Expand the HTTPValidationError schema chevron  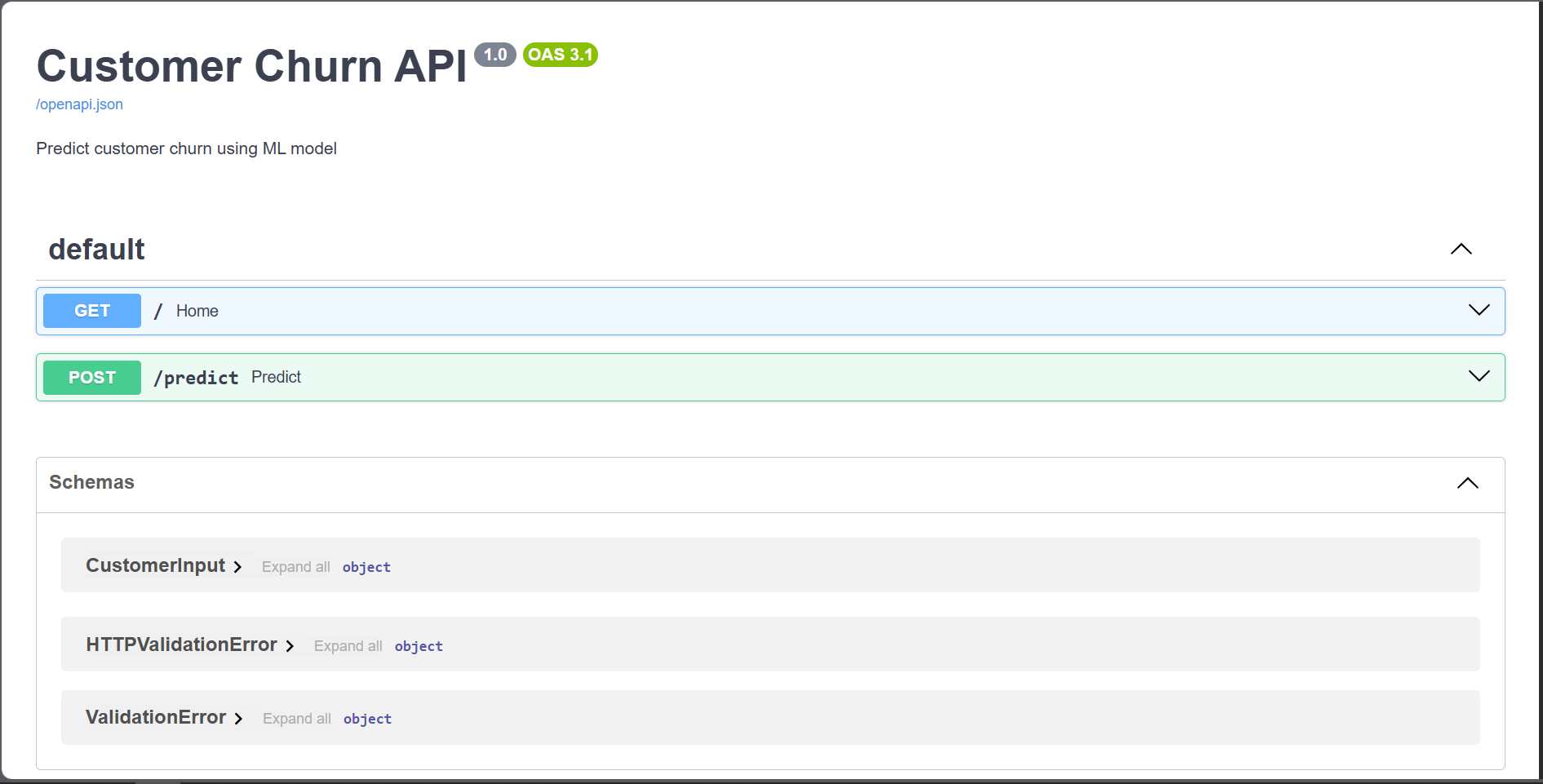pos(290,646)
